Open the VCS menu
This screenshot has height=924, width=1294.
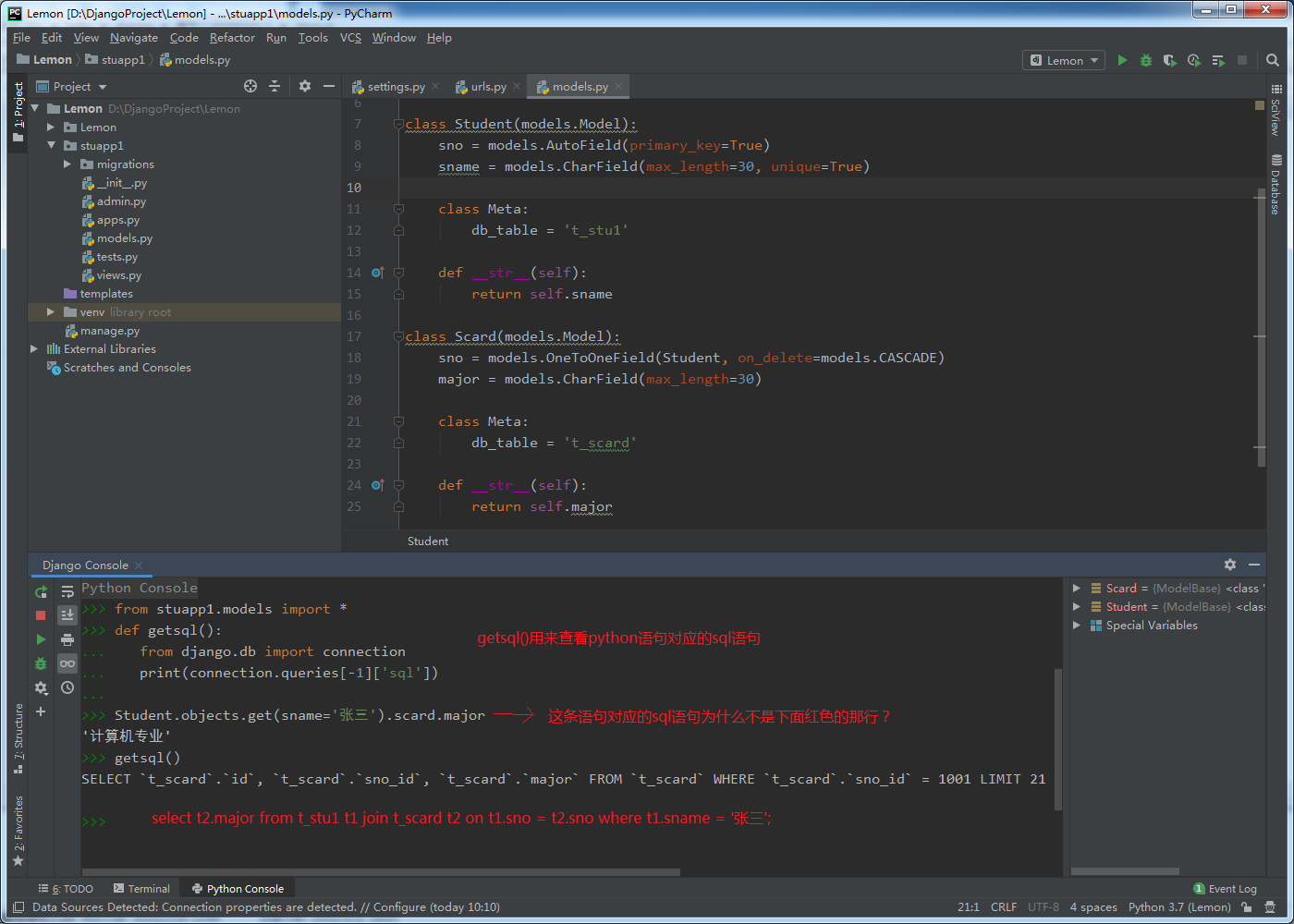coord(350,38)
